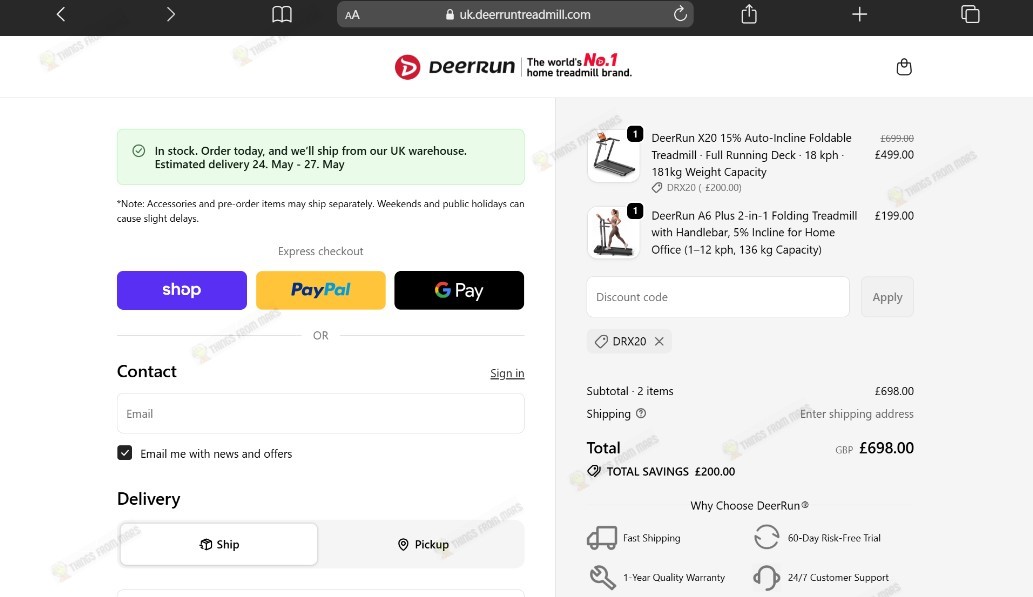
Task: Select the 60-Day Risk-Free Trial icon
Action: click(x=766, y=537)
